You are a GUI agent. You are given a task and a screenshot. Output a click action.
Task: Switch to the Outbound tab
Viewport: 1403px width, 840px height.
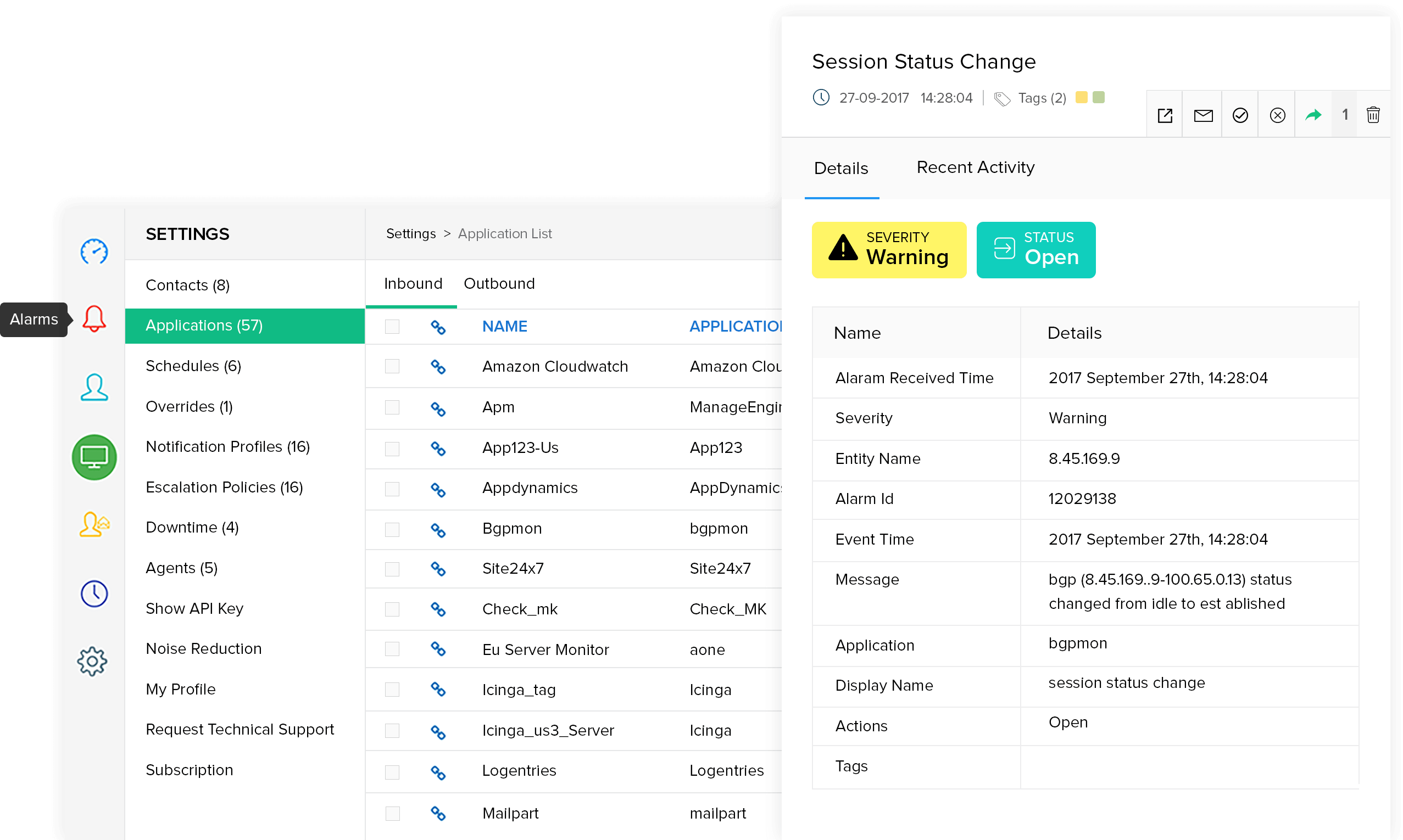tap(499, 284)
